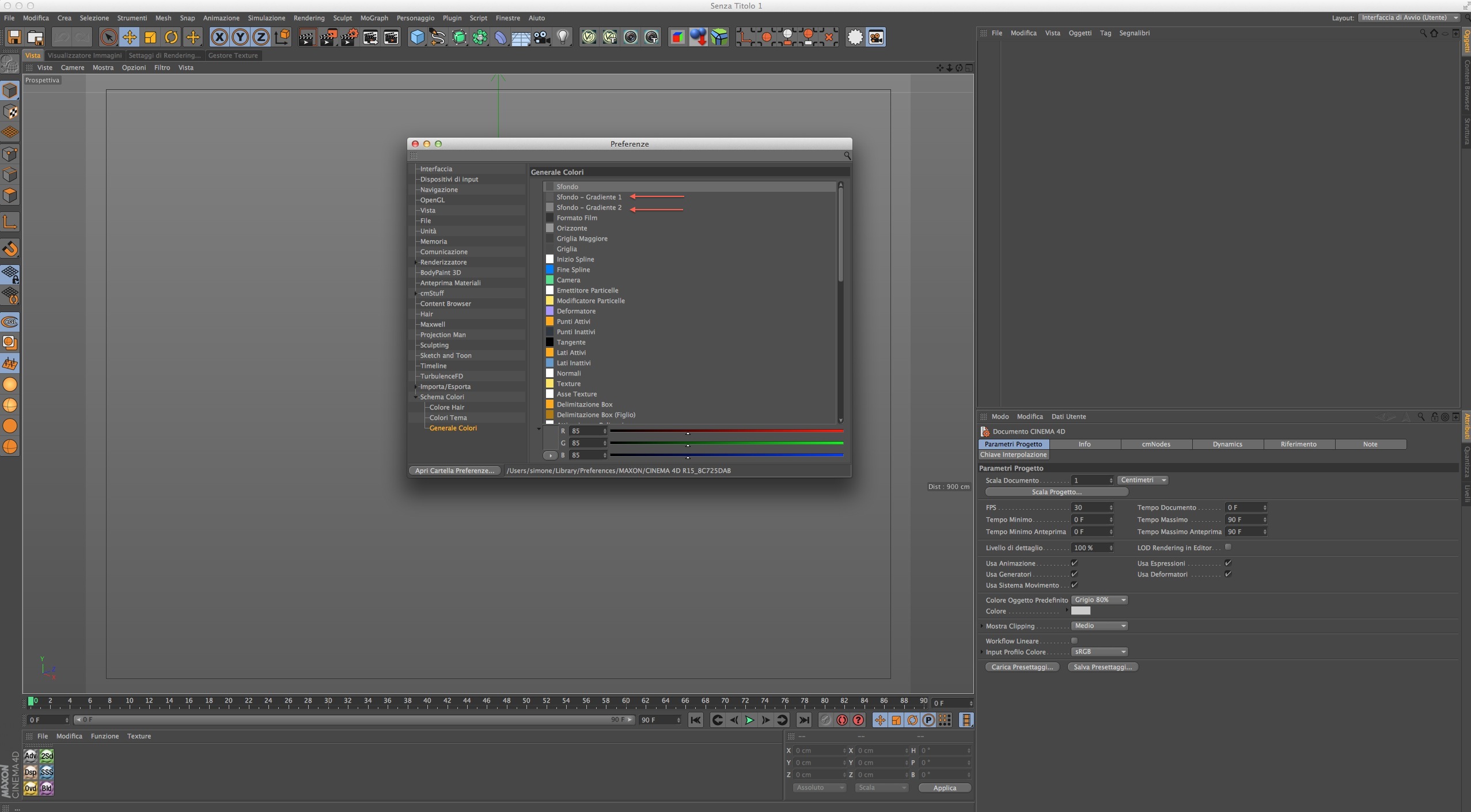Open the Centimetri unit dropdown
The image size is (1471, 812).
point(1143,480)
